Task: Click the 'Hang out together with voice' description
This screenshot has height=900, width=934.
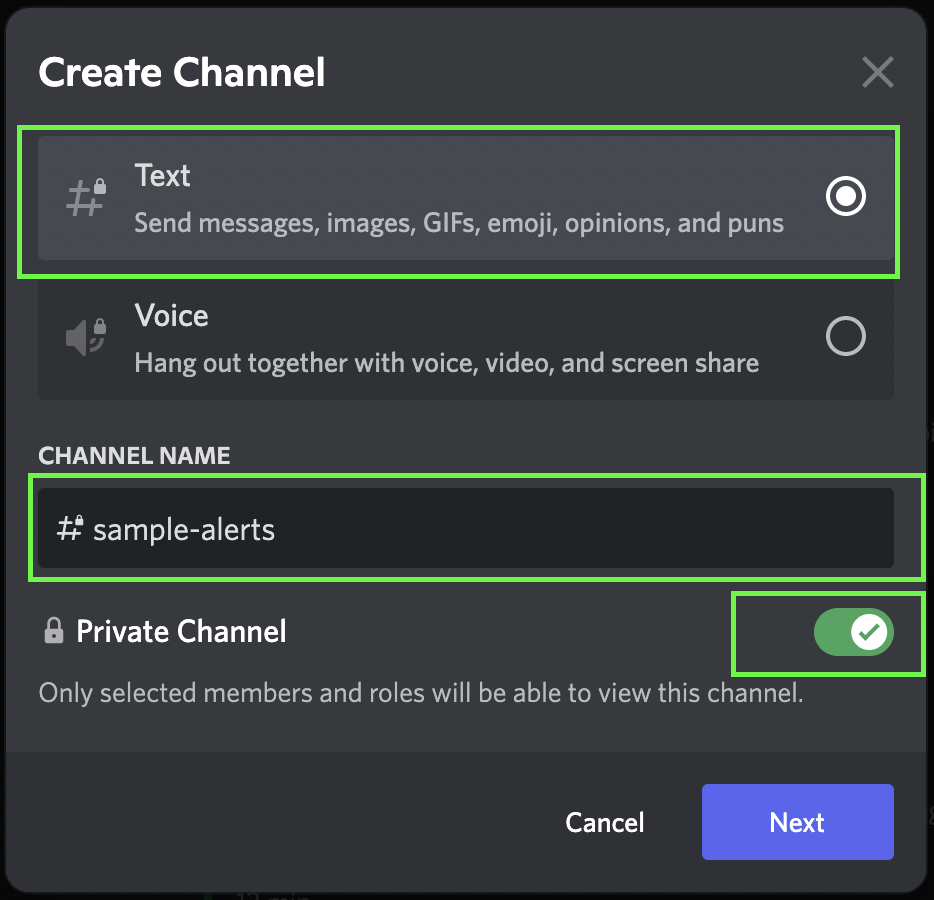Action: [447, 363]
